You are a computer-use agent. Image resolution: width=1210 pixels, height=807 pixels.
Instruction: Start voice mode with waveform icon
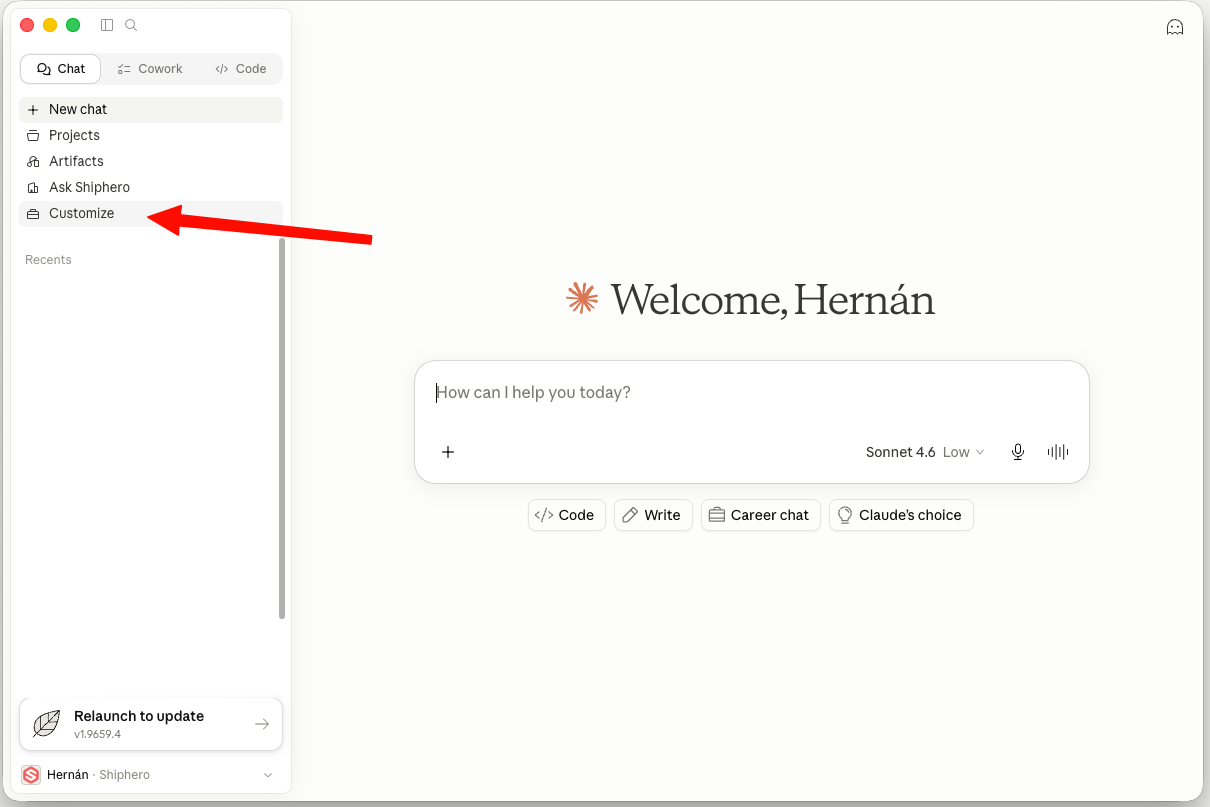[x=1058, y=452]
